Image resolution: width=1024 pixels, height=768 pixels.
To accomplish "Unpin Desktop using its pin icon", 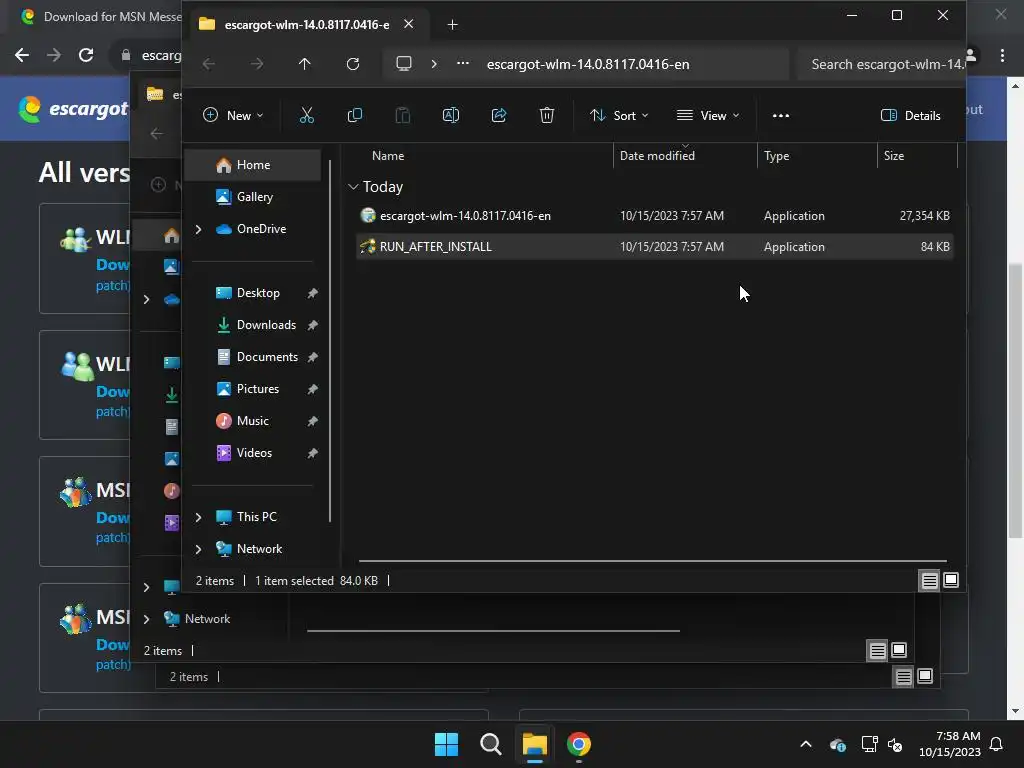I will point(312,293).
